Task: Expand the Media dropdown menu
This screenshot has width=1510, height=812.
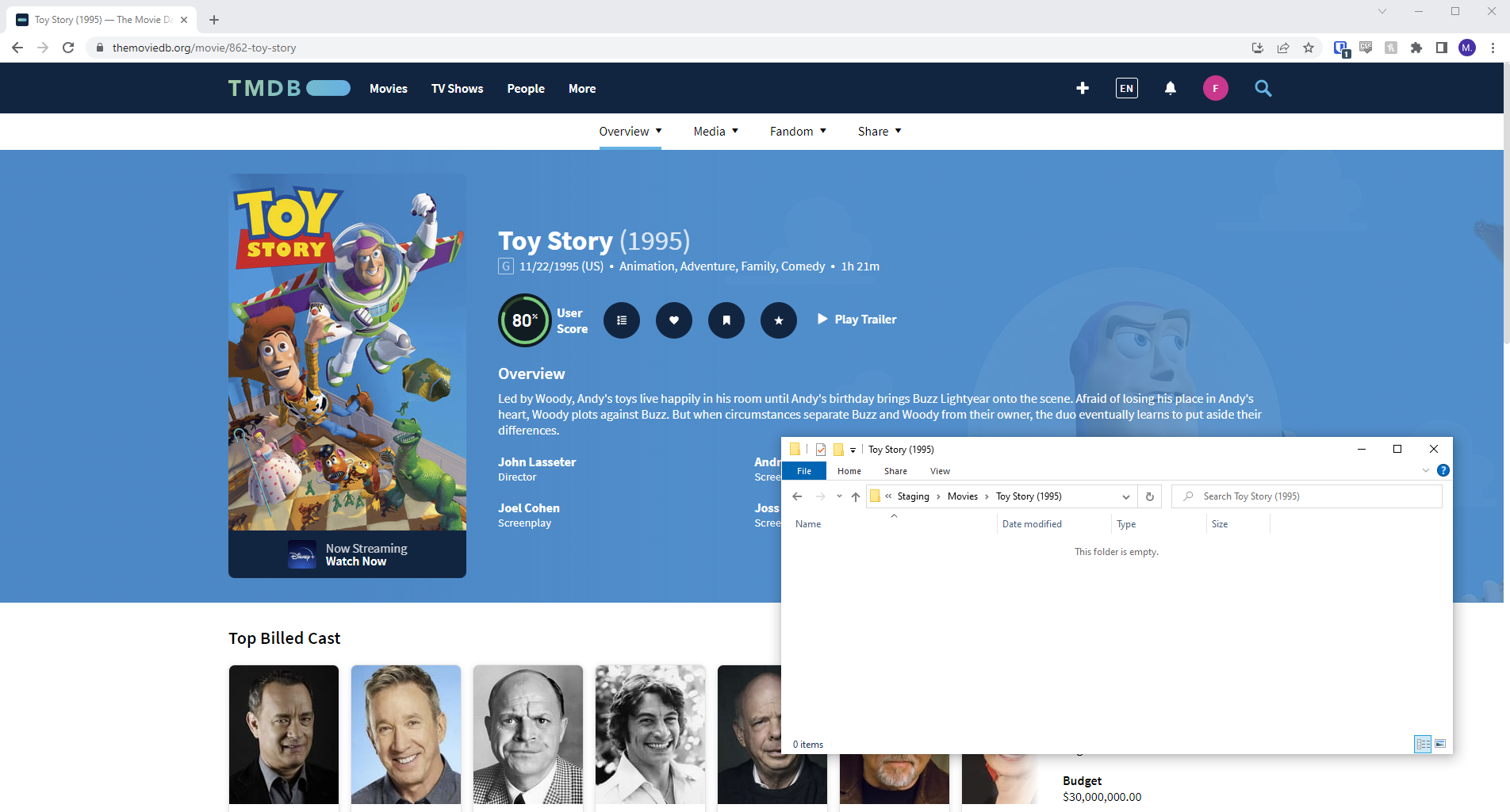Action: click(x=715, y=132)
